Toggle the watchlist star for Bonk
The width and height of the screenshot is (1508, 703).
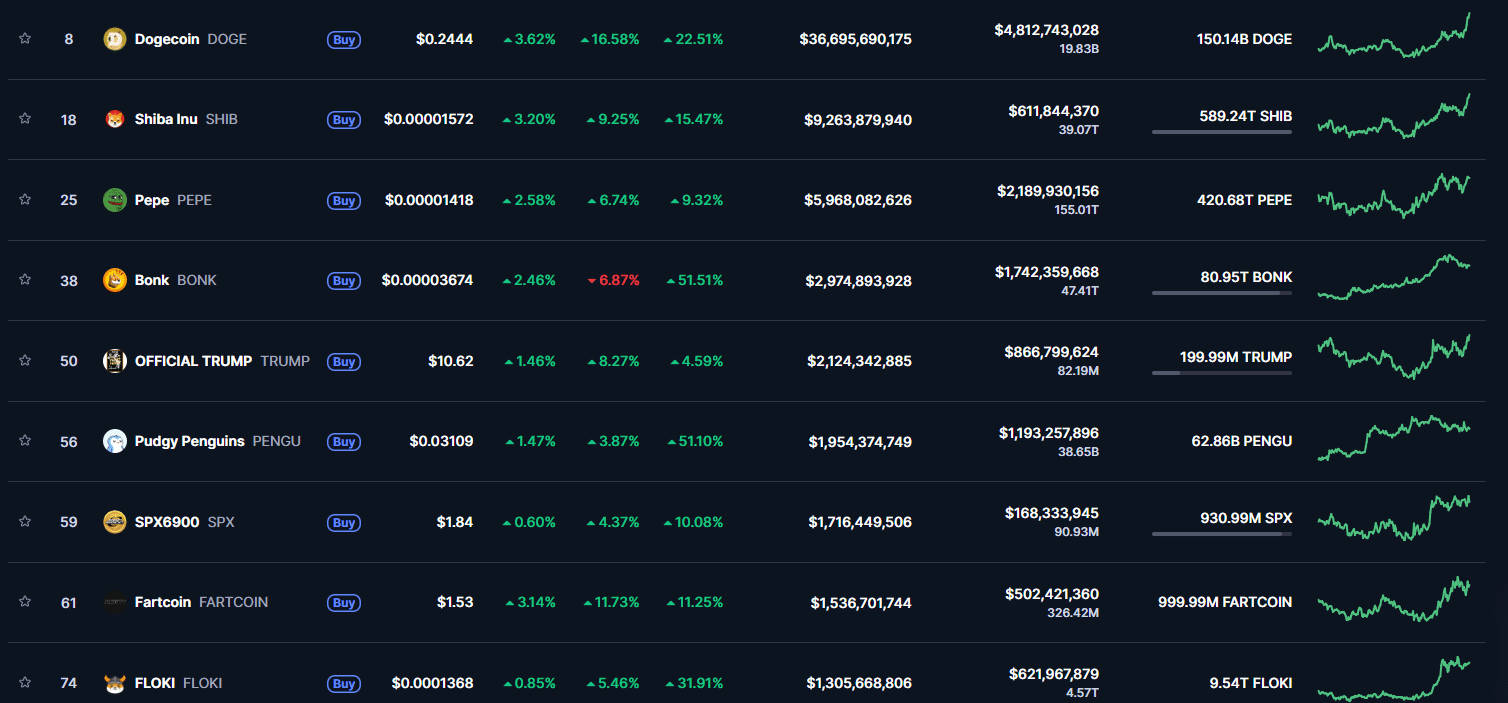25,280
